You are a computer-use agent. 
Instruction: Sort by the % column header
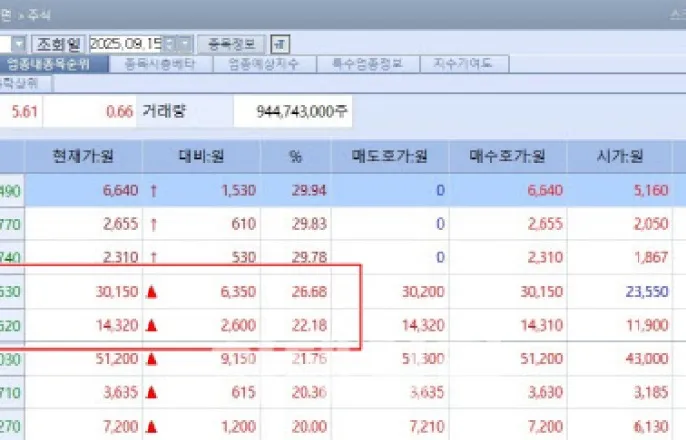pyautogui.click(x=296, y=156)
